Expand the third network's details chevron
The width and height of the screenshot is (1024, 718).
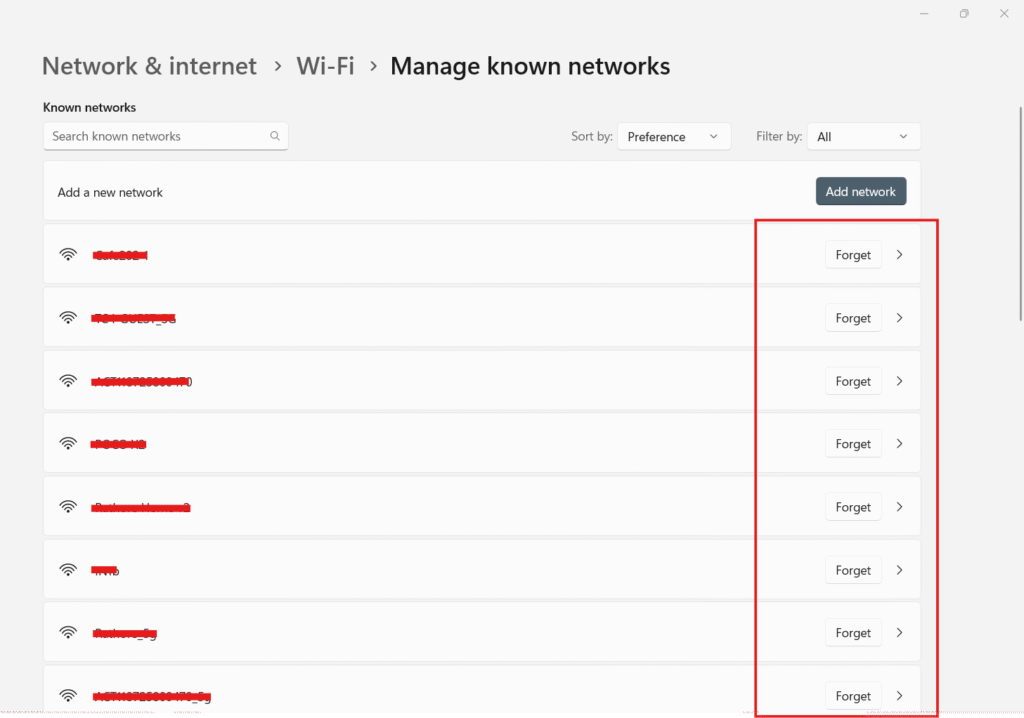tap(899, 381)
